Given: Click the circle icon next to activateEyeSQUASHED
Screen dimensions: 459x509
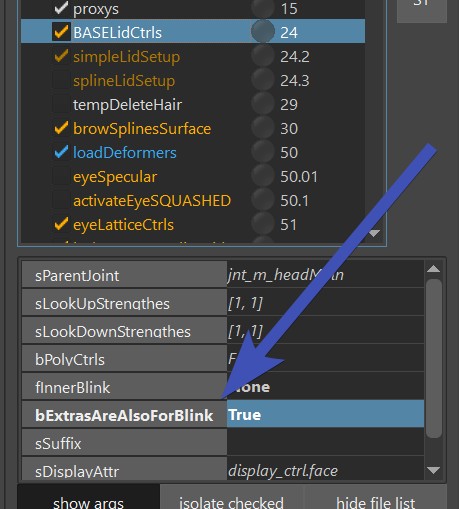Looking at the screenshot, I should coord(263,200).
